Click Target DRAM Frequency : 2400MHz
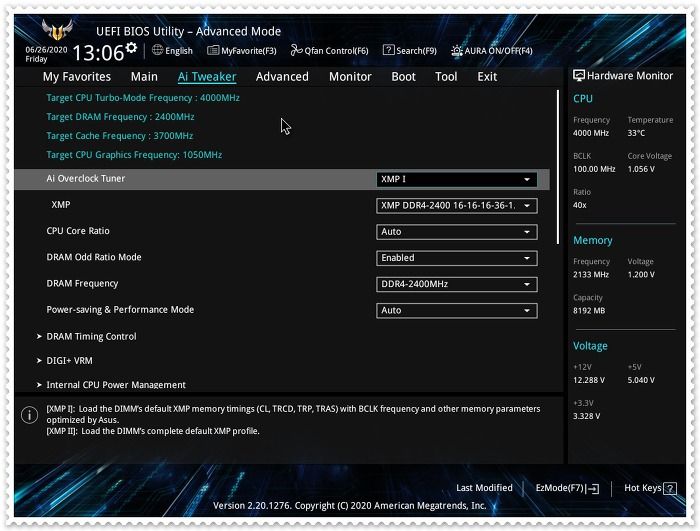Viewport: 700px width, 531px height. [x=120, y=117]
